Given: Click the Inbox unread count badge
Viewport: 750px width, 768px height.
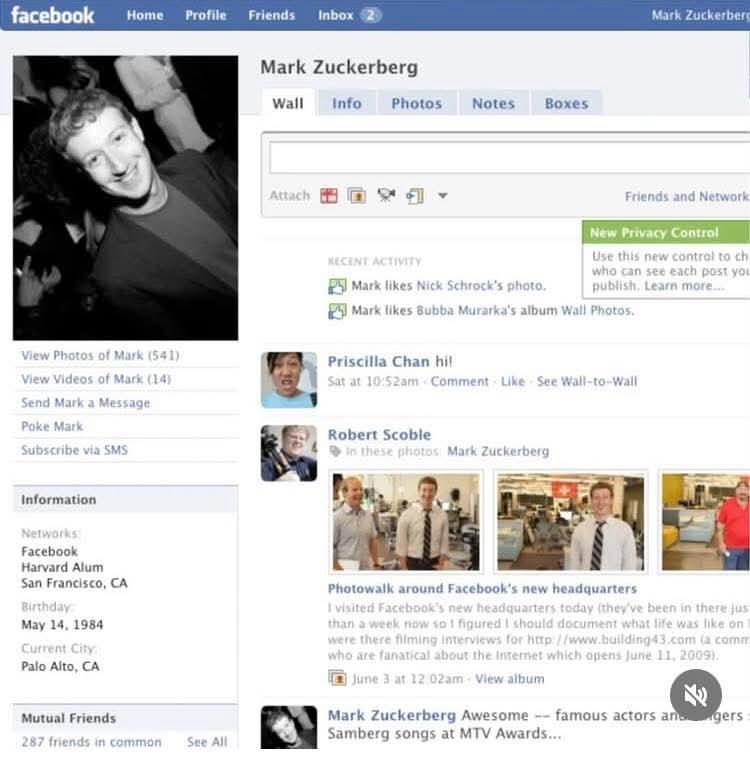Looking at the screenshot, I should [x=371, y=15].
